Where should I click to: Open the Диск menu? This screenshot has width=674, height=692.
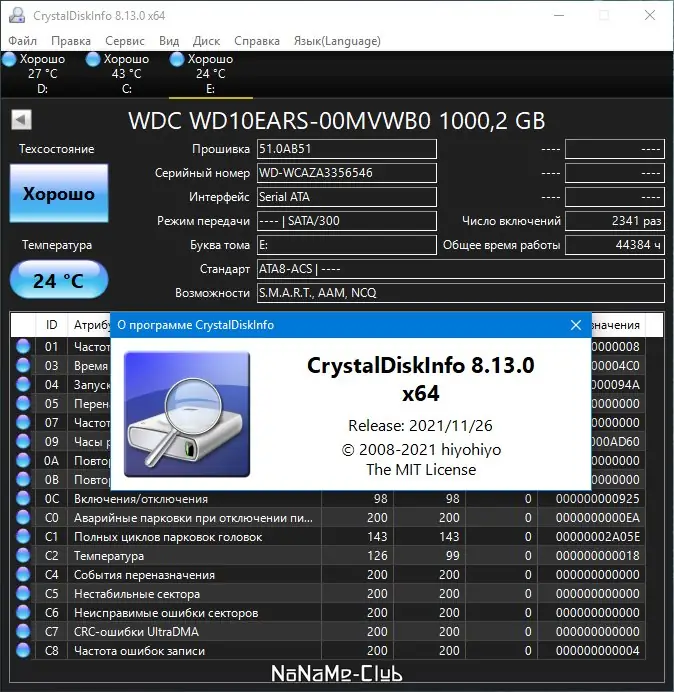pyautogui.click(x=206, y=41)
